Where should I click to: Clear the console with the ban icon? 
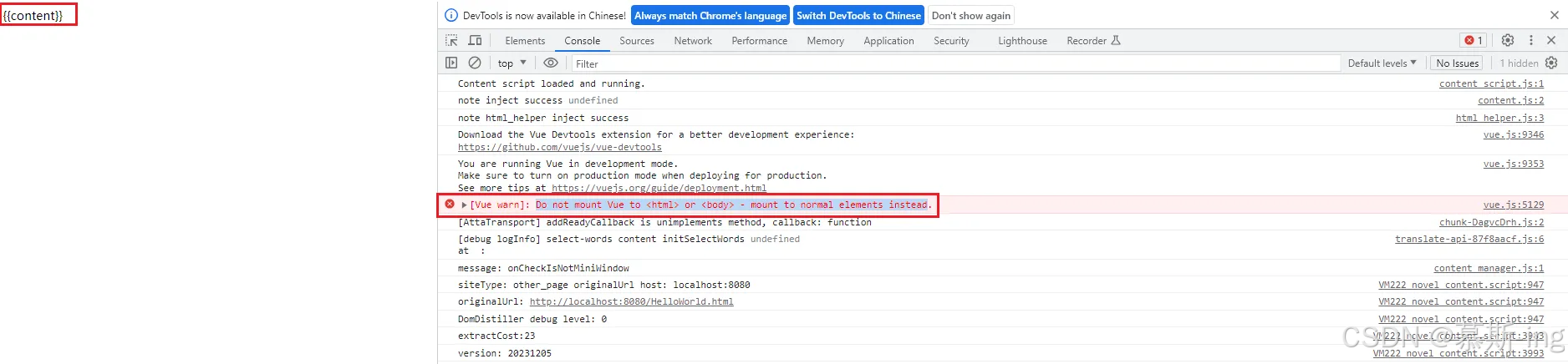tap(475, 63)
